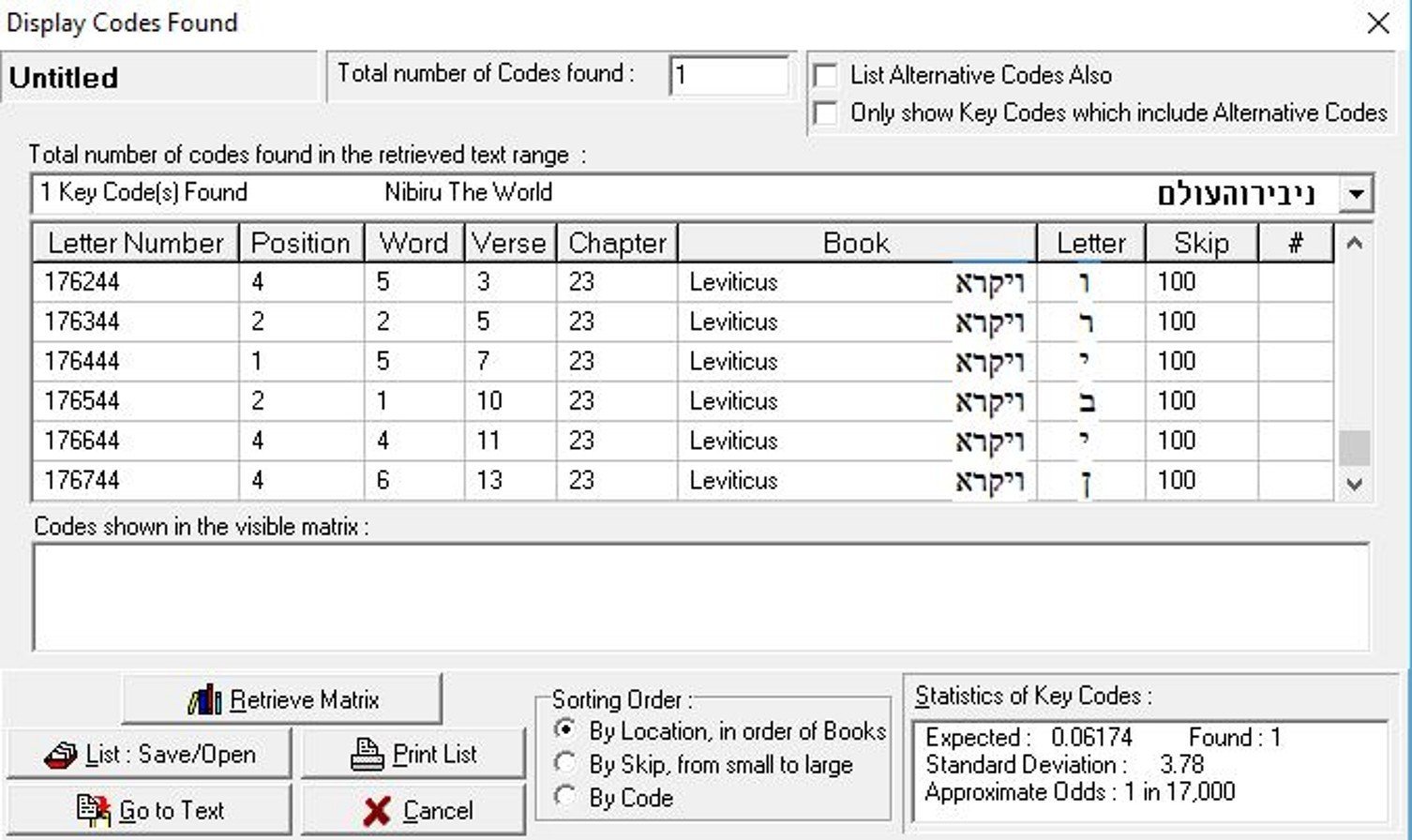This screenshot has height=840, width=1412.
Task: Click the Cancel button
Action: (413, 810)
